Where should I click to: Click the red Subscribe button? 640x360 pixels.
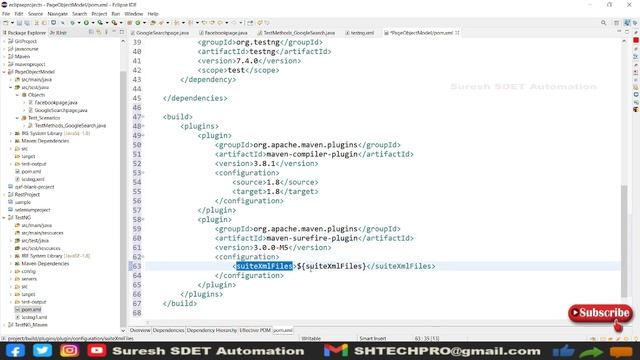(x=600, y=313)
